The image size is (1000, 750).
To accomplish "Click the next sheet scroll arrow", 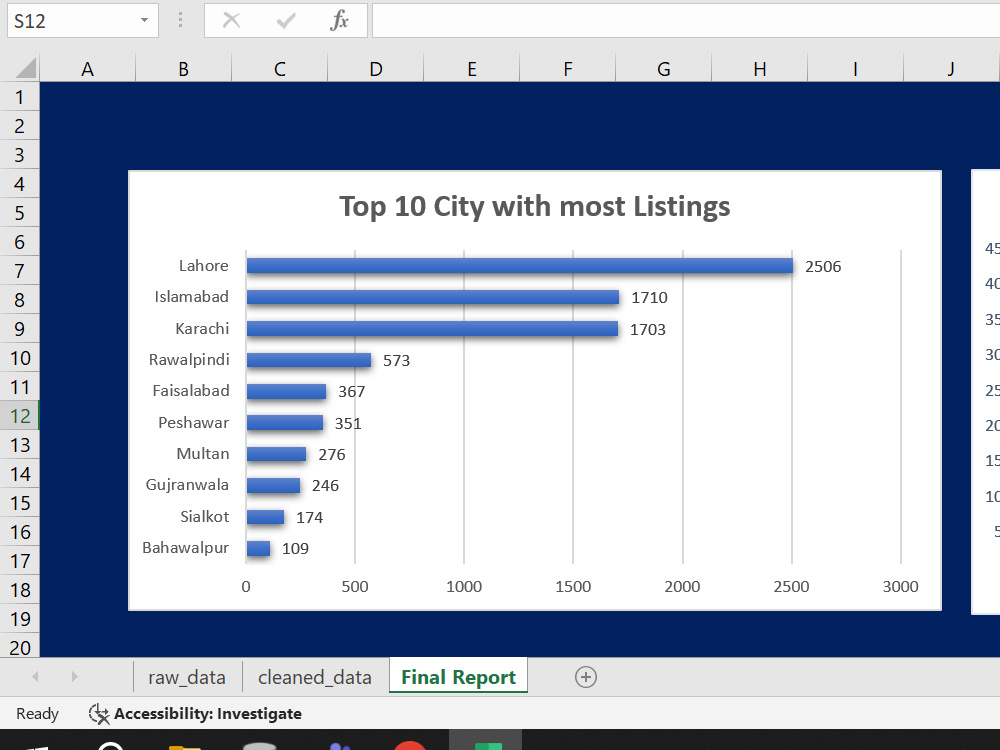I will [74, 677].
